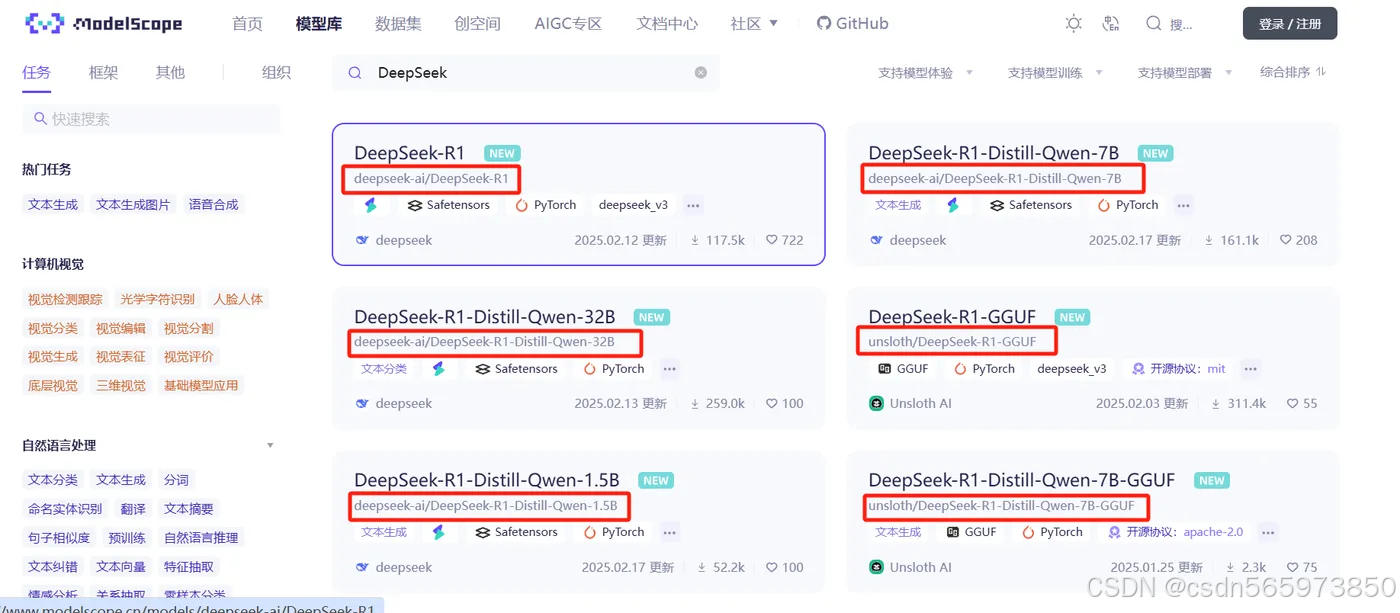Show more tags on the DeepSeek-R1-Distill-Qwen-7B card
Viewport: 1400px width, 613px height.
(1184, 205)
